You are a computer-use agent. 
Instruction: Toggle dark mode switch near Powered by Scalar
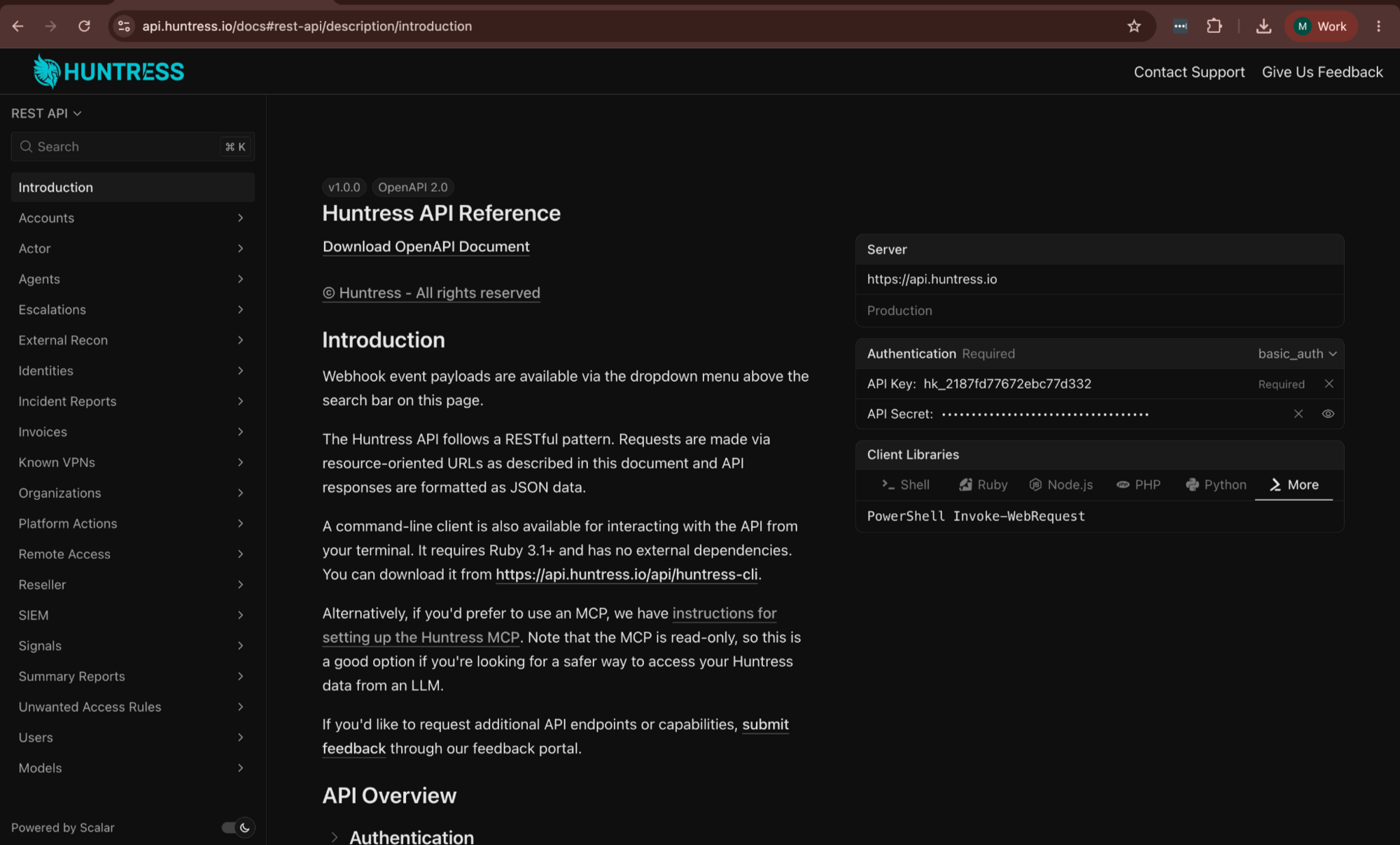click(x=238, y=827)
